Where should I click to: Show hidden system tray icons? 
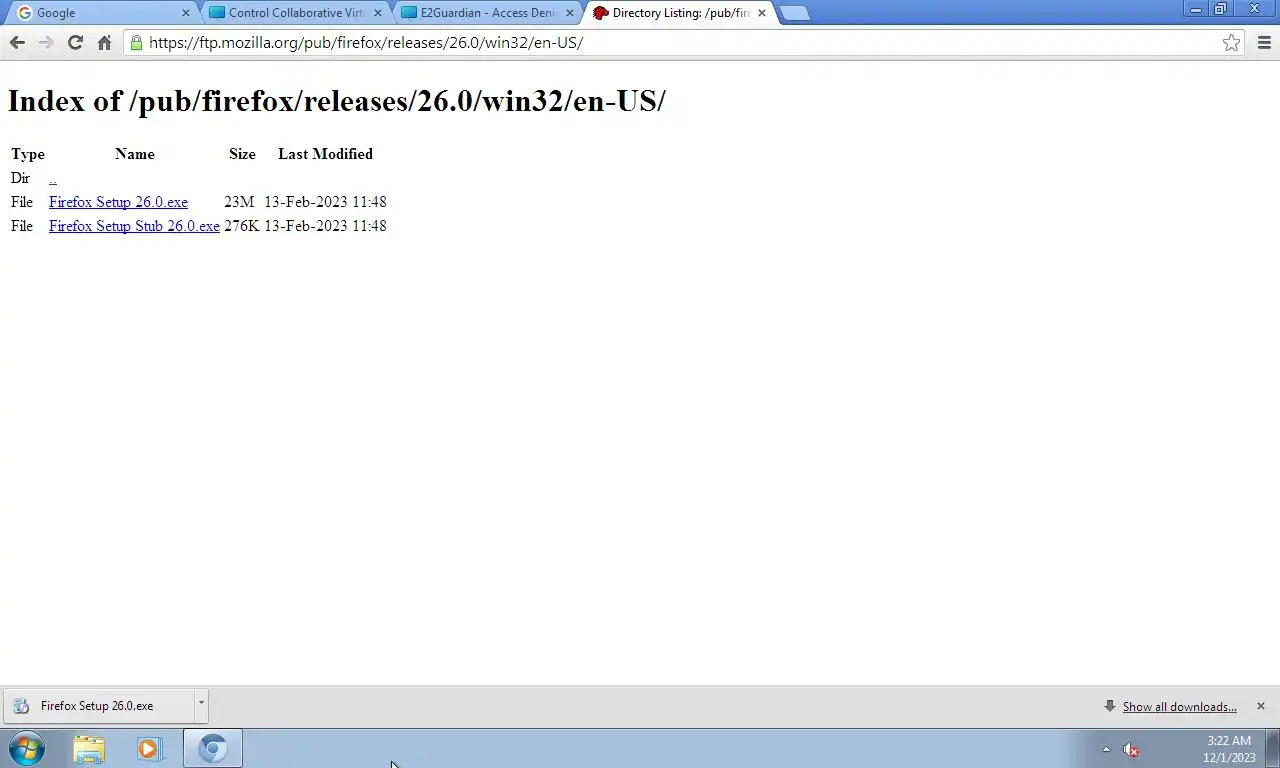click(x=1106, y=749)
